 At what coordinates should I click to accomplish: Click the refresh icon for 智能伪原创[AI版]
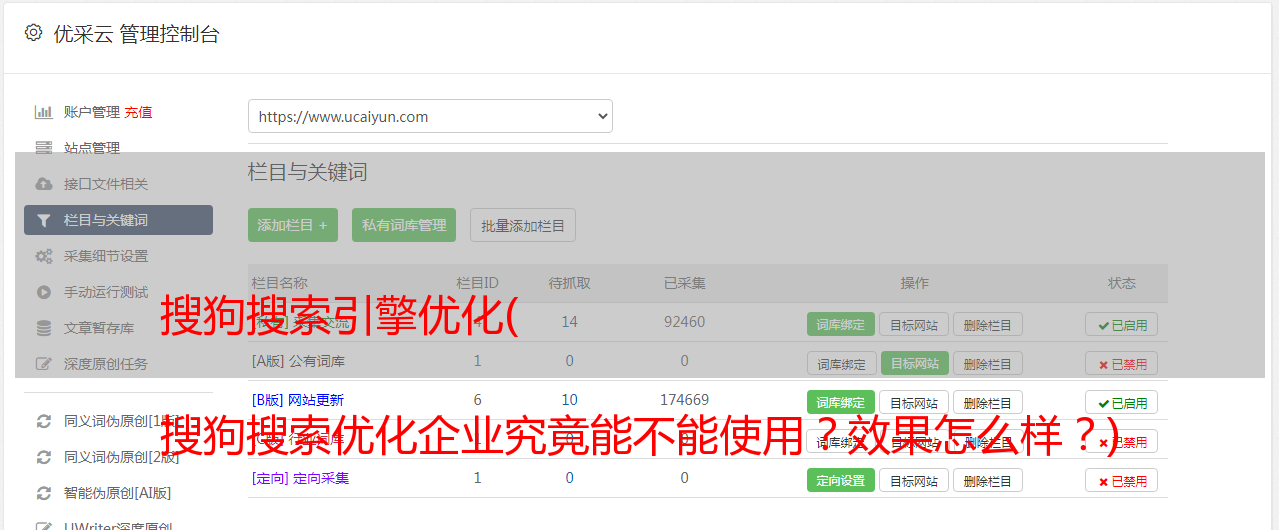point(43,493)
